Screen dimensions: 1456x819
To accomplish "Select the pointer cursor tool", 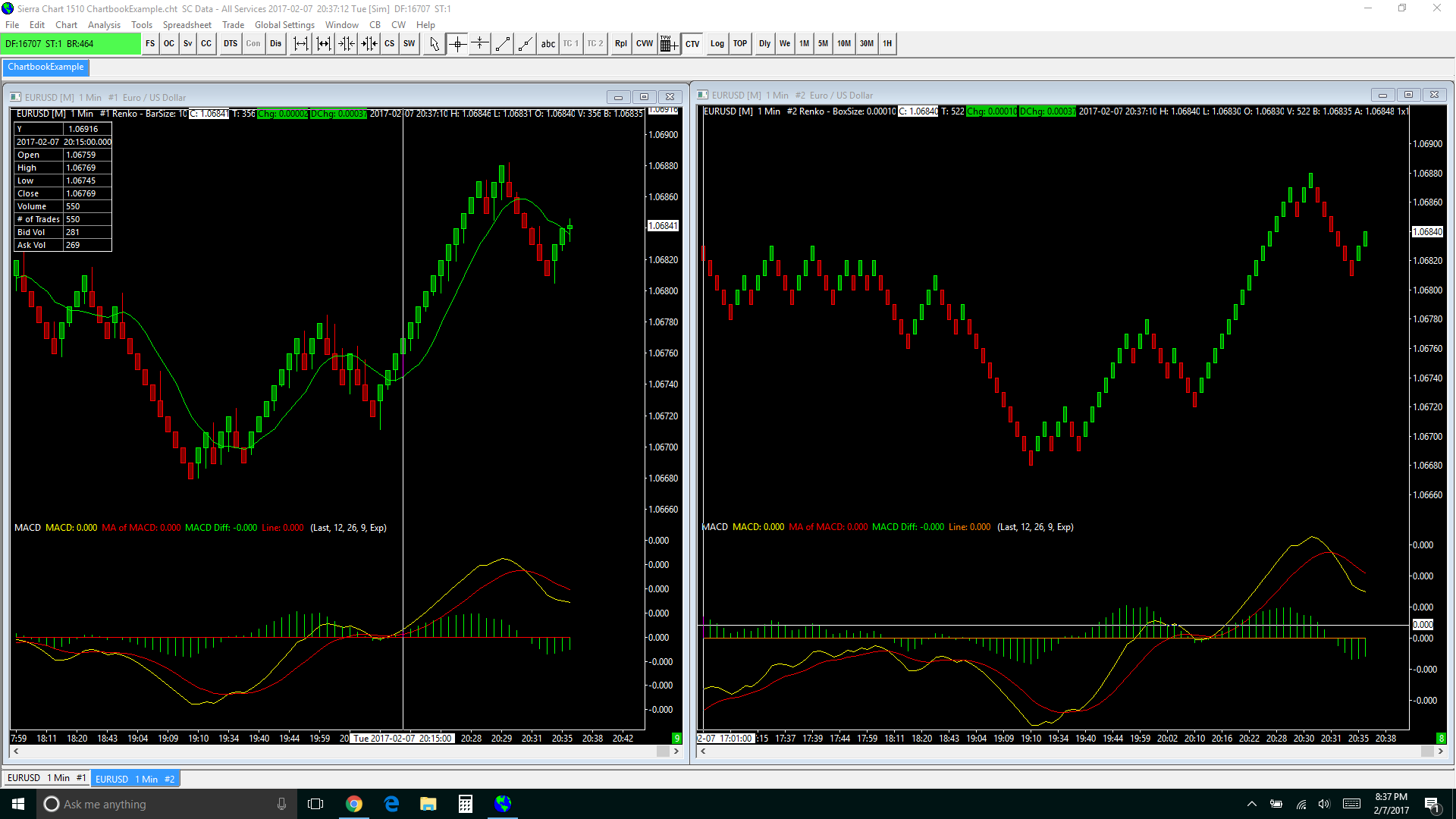I will click(435, 44).
